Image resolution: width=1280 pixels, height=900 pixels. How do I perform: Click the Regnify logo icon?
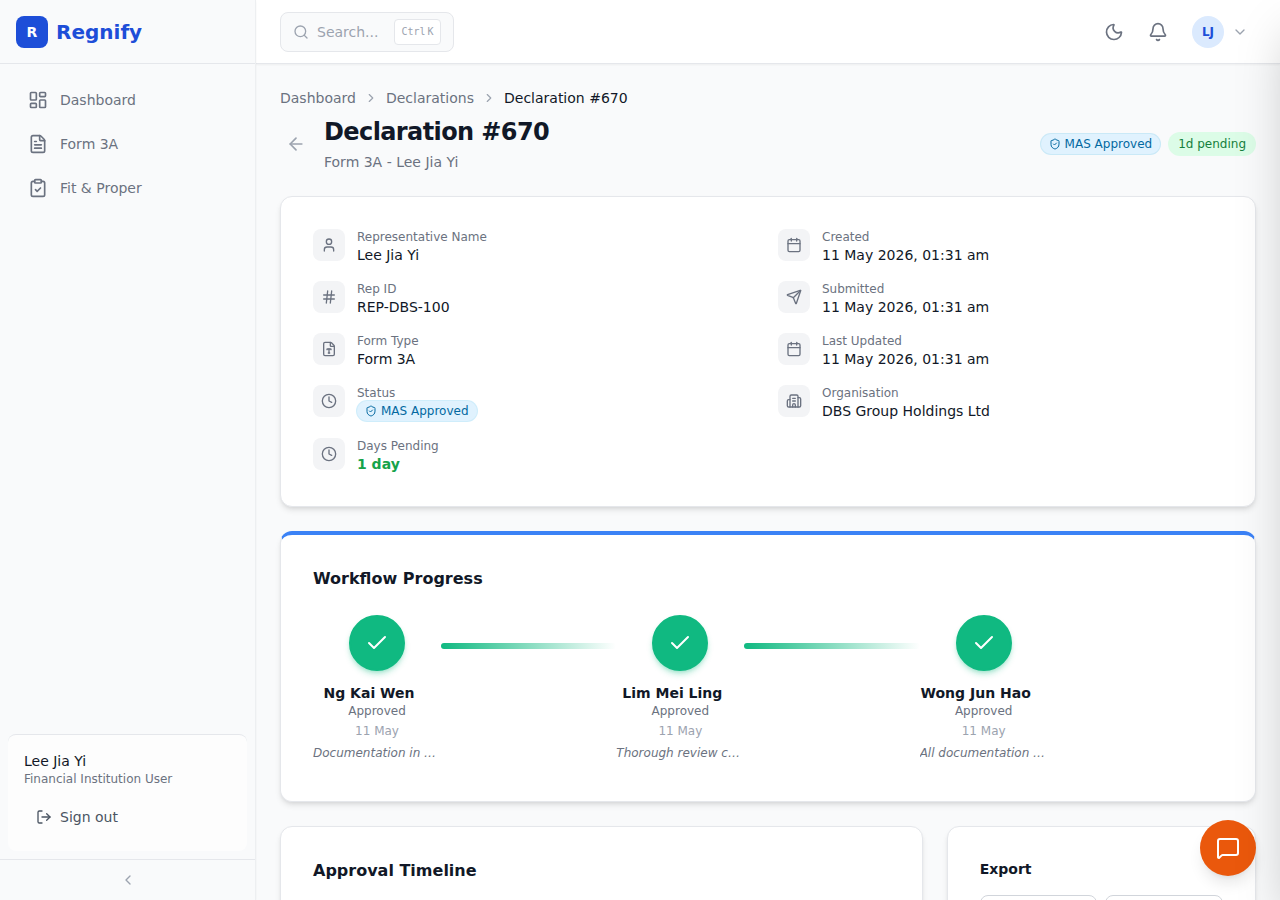point(32,32)
